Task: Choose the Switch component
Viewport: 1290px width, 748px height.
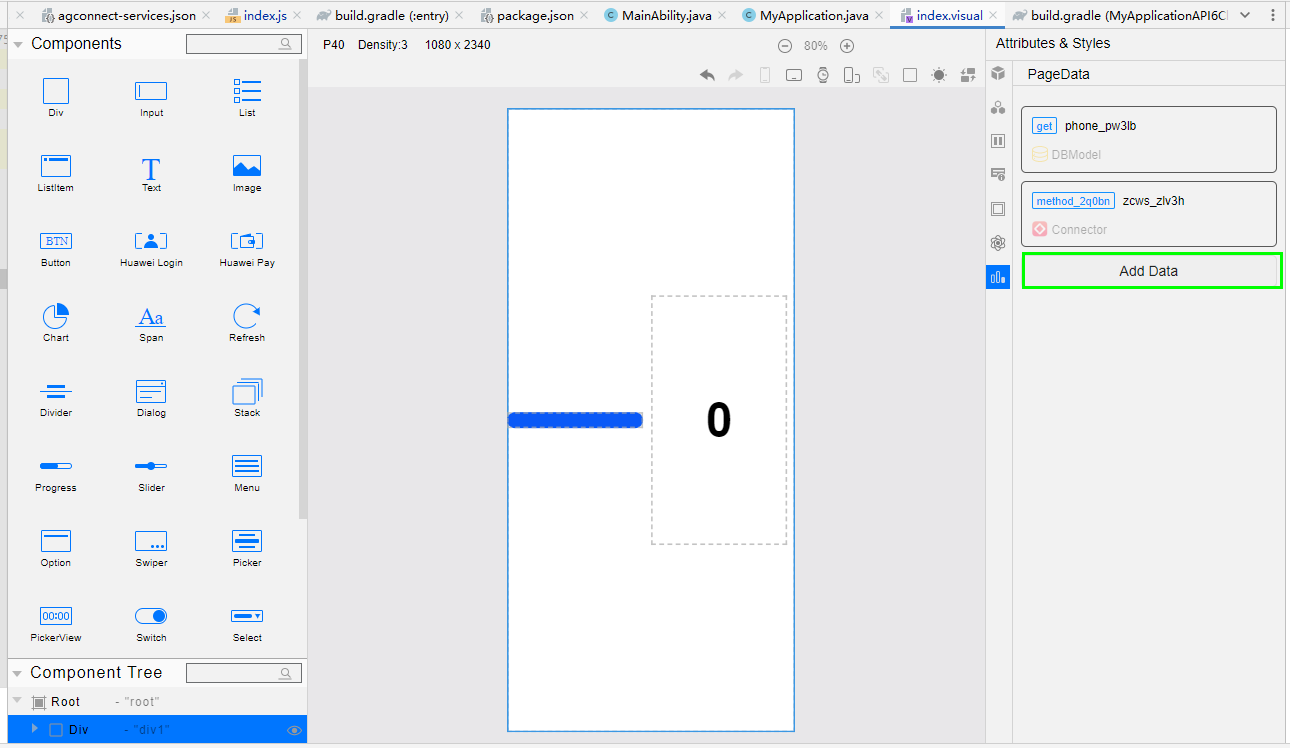Action: pos(151,623)
